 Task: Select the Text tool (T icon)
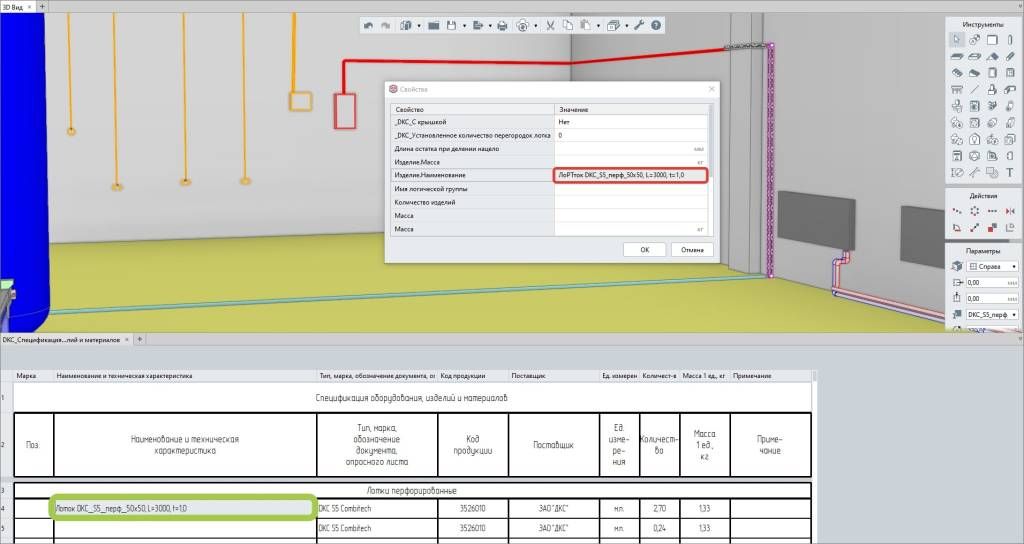coord(1010,173)
